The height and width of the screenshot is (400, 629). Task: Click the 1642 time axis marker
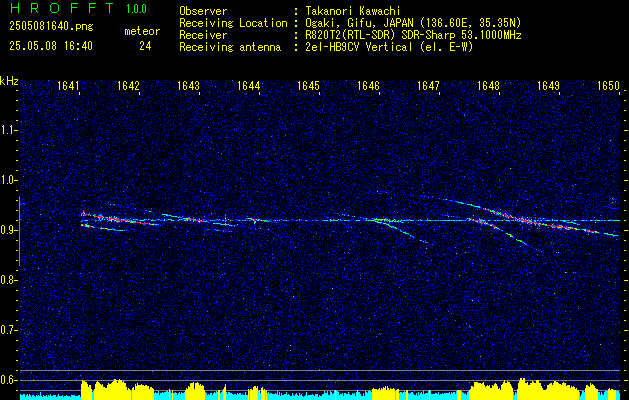[128, 86]
